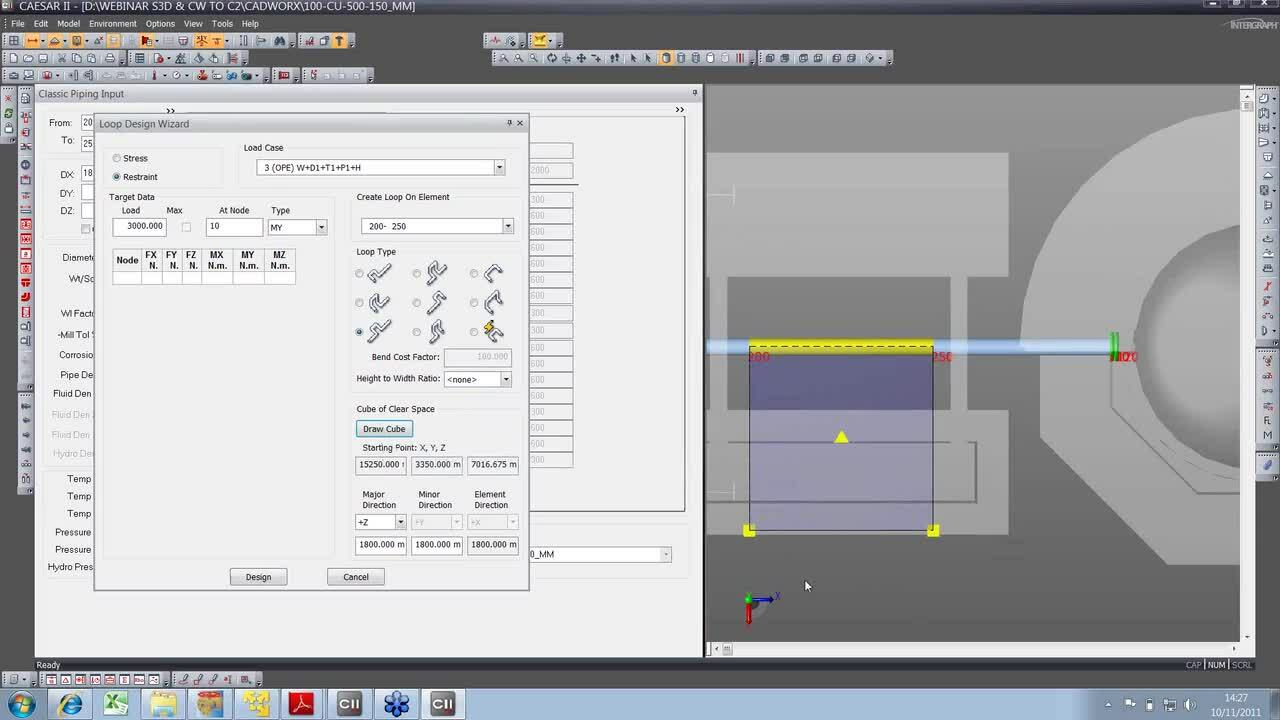This screenshot has height=720, width=1280.
Task: Select loop type in first row, first column
Action: 360,273
